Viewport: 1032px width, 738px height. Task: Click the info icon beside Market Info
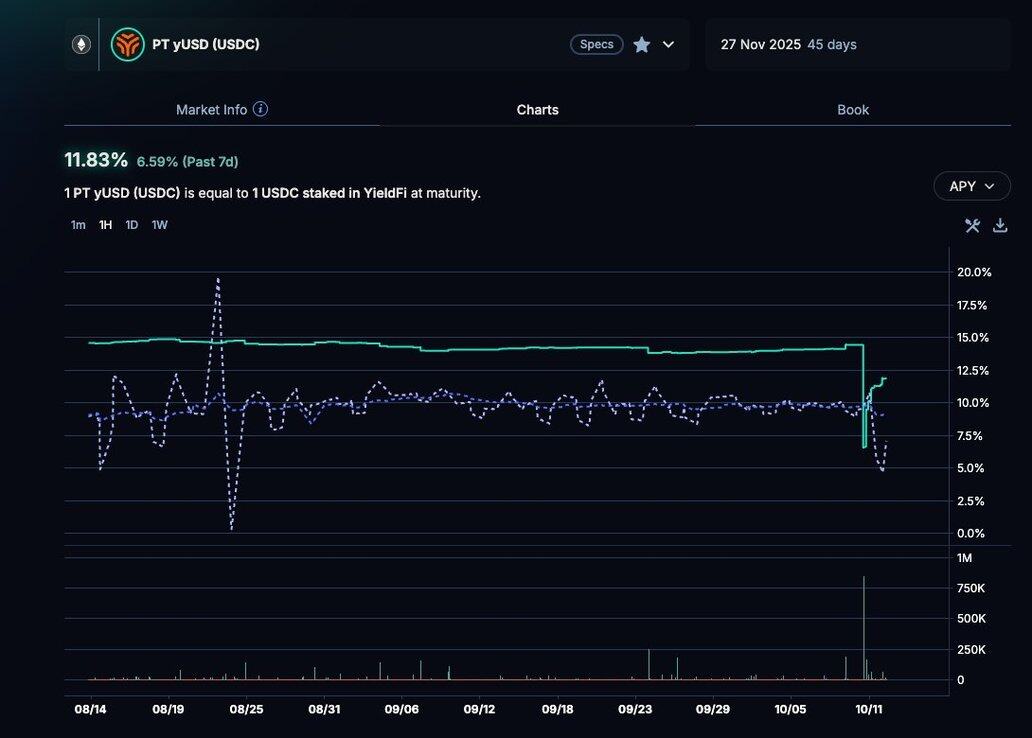tap(260, 109)
